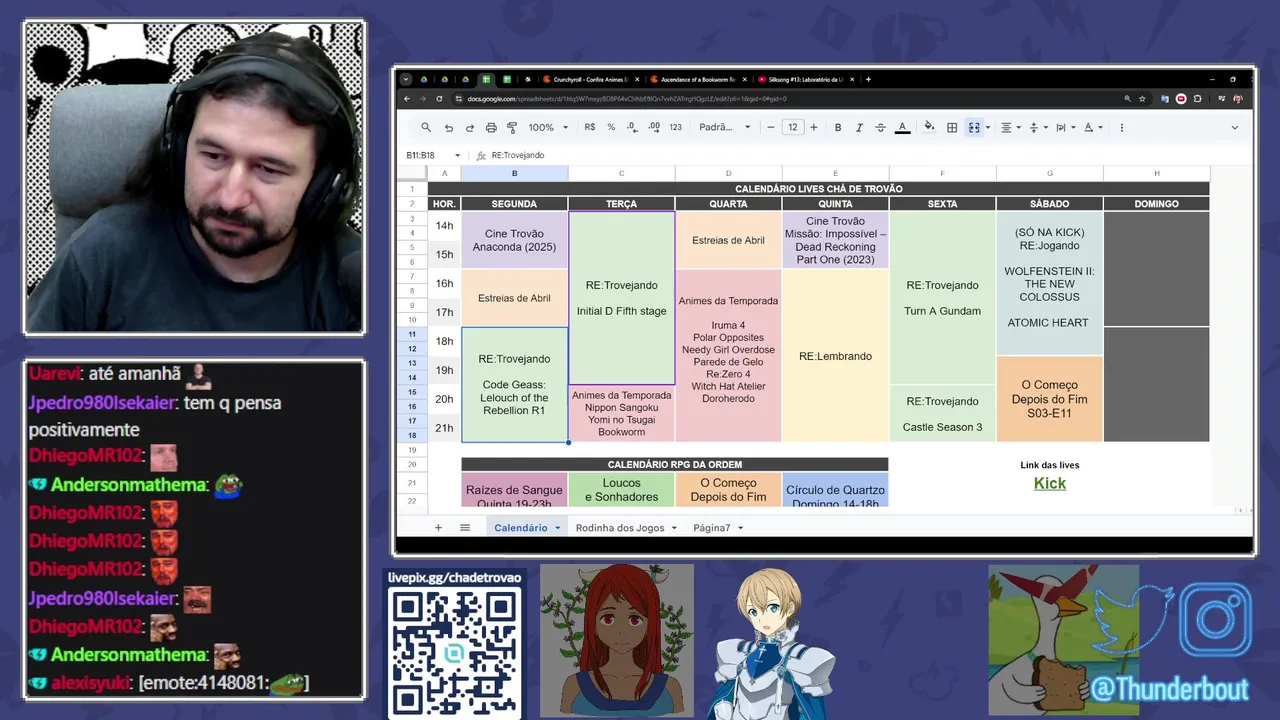The width and height of the screenshot is (1280, 720).
Task: Click decrease decimal places icon
Action: point(633,127)
